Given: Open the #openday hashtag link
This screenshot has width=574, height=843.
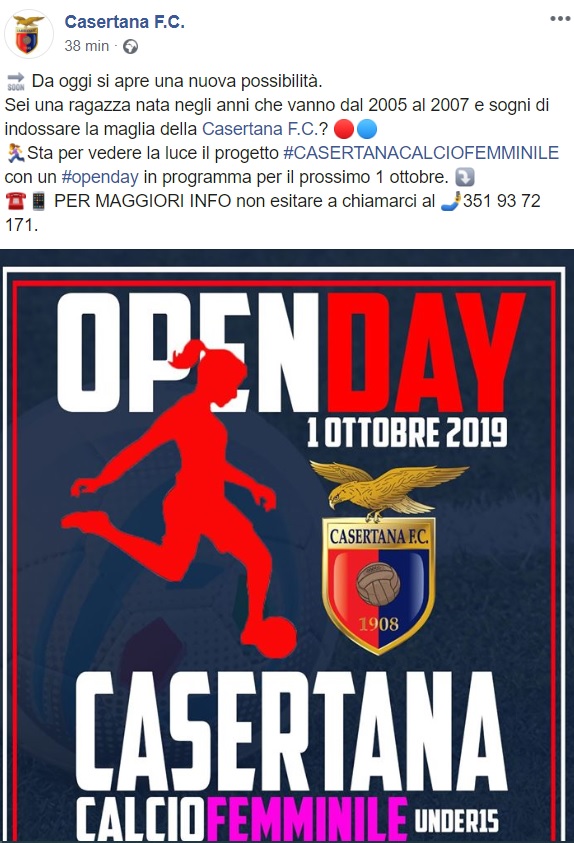Looking at the screenshot, I should (x=100, y=177).
